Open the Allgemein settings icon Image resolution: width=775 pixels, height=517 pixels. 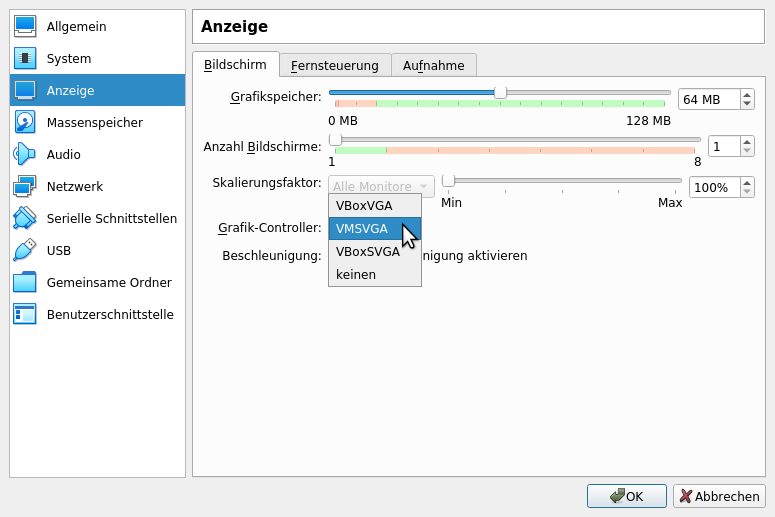pos(25,26)
